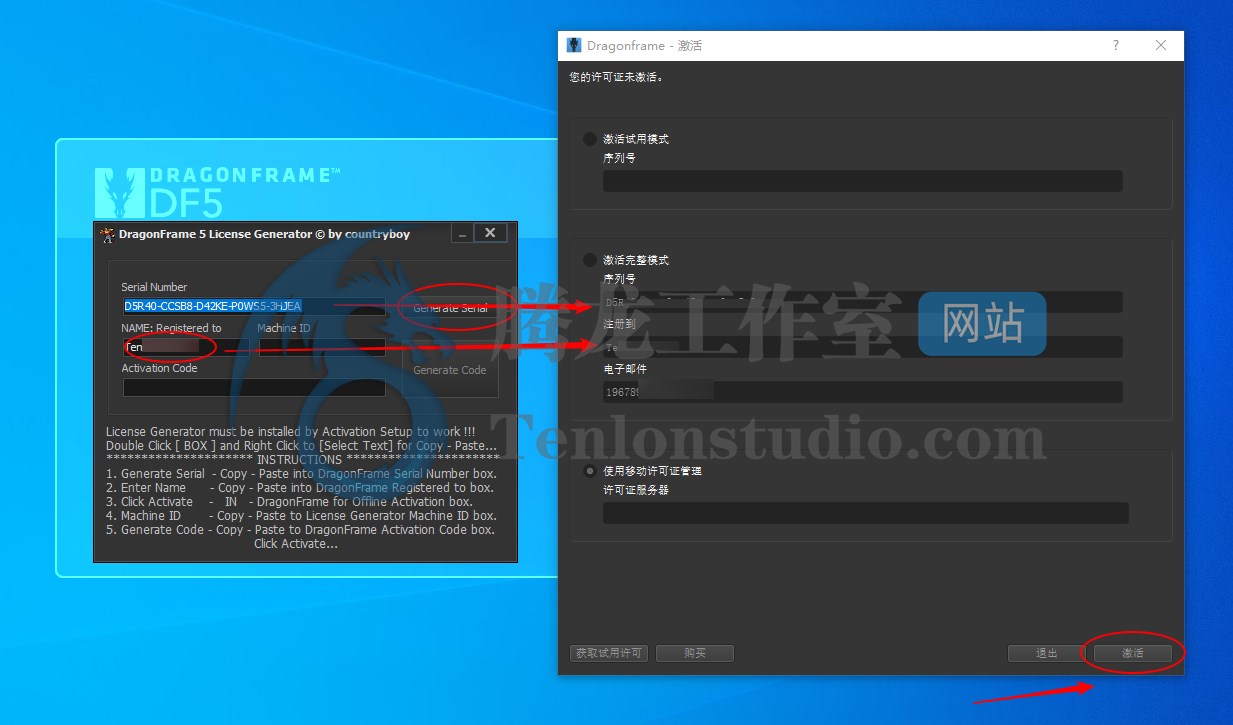1233x725 pixels.
Task: Choose the 使用移动许可证管理 radio button
Action: point(590,470)
